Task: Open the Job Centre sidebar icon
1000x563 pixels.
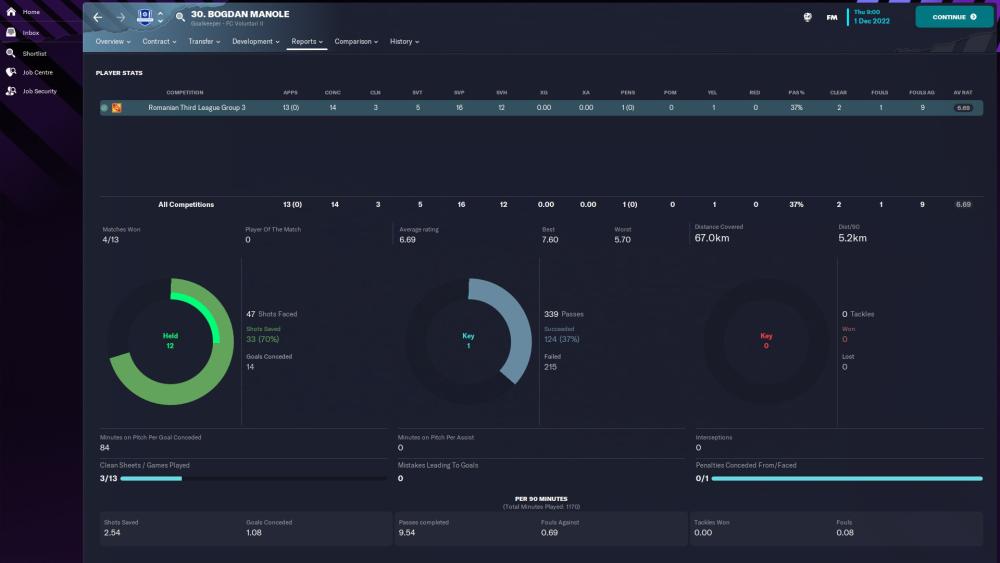Action: tap(11, 72)
